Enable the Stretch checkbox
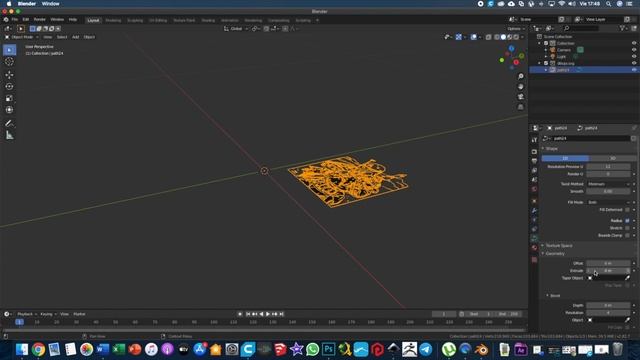This screenshot has width=640, height=360. (x=627, y=228)
